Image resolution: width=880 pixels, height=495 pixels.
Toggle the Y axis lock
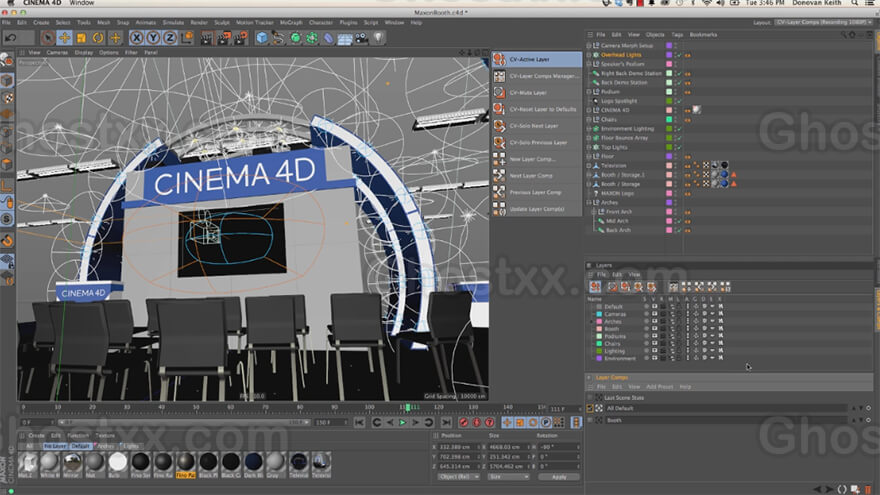pos(153,38)
